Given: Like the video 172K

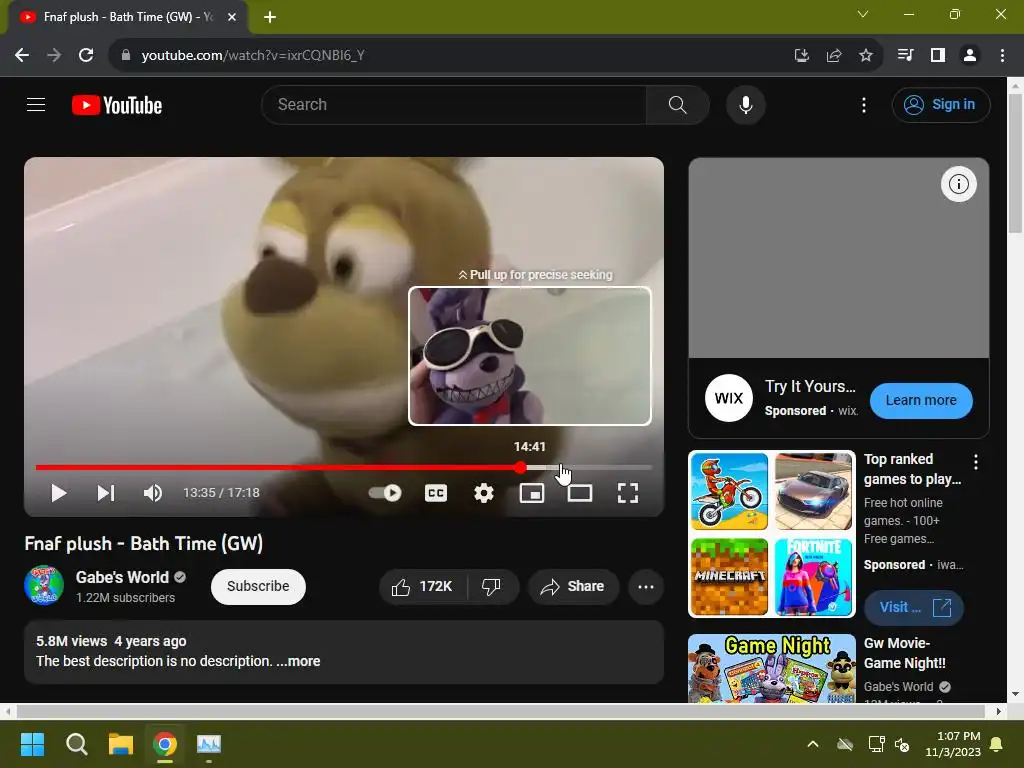Looking at the screenshot, I should click(423, 586).
